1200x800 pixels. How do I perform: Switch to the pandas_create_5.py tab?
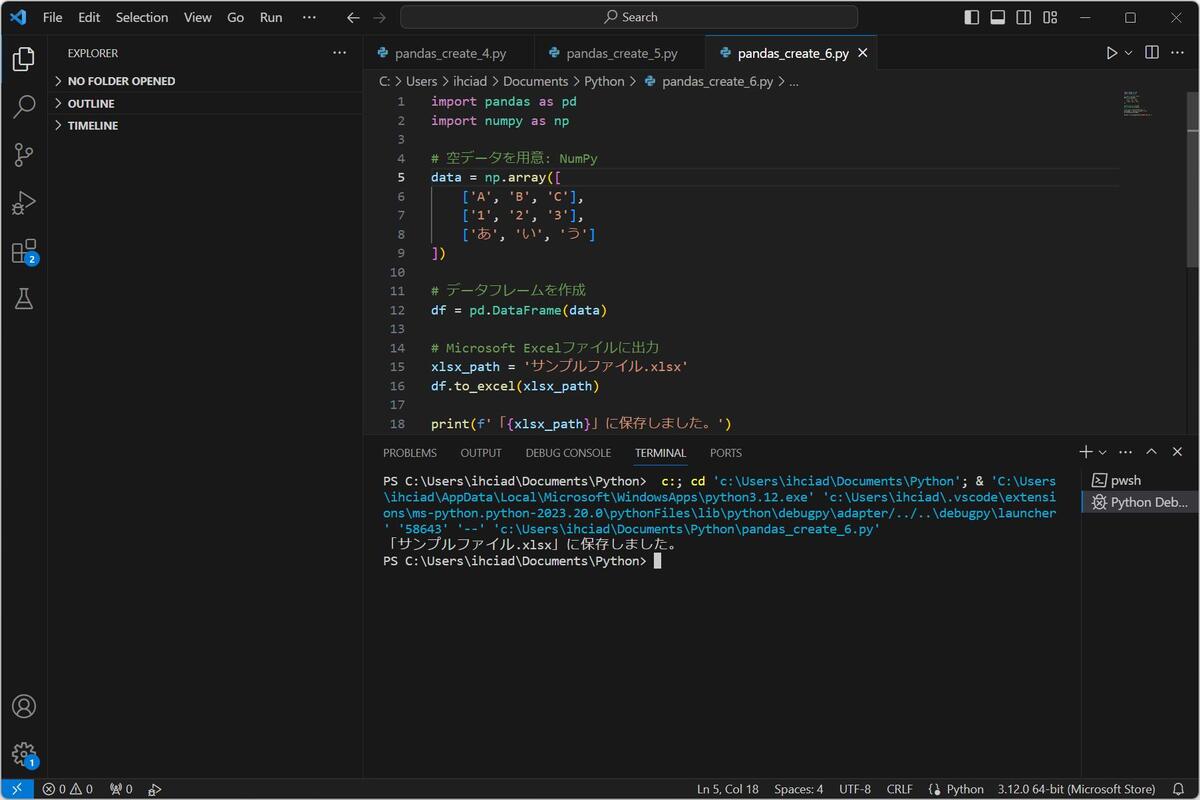(621, 53)
